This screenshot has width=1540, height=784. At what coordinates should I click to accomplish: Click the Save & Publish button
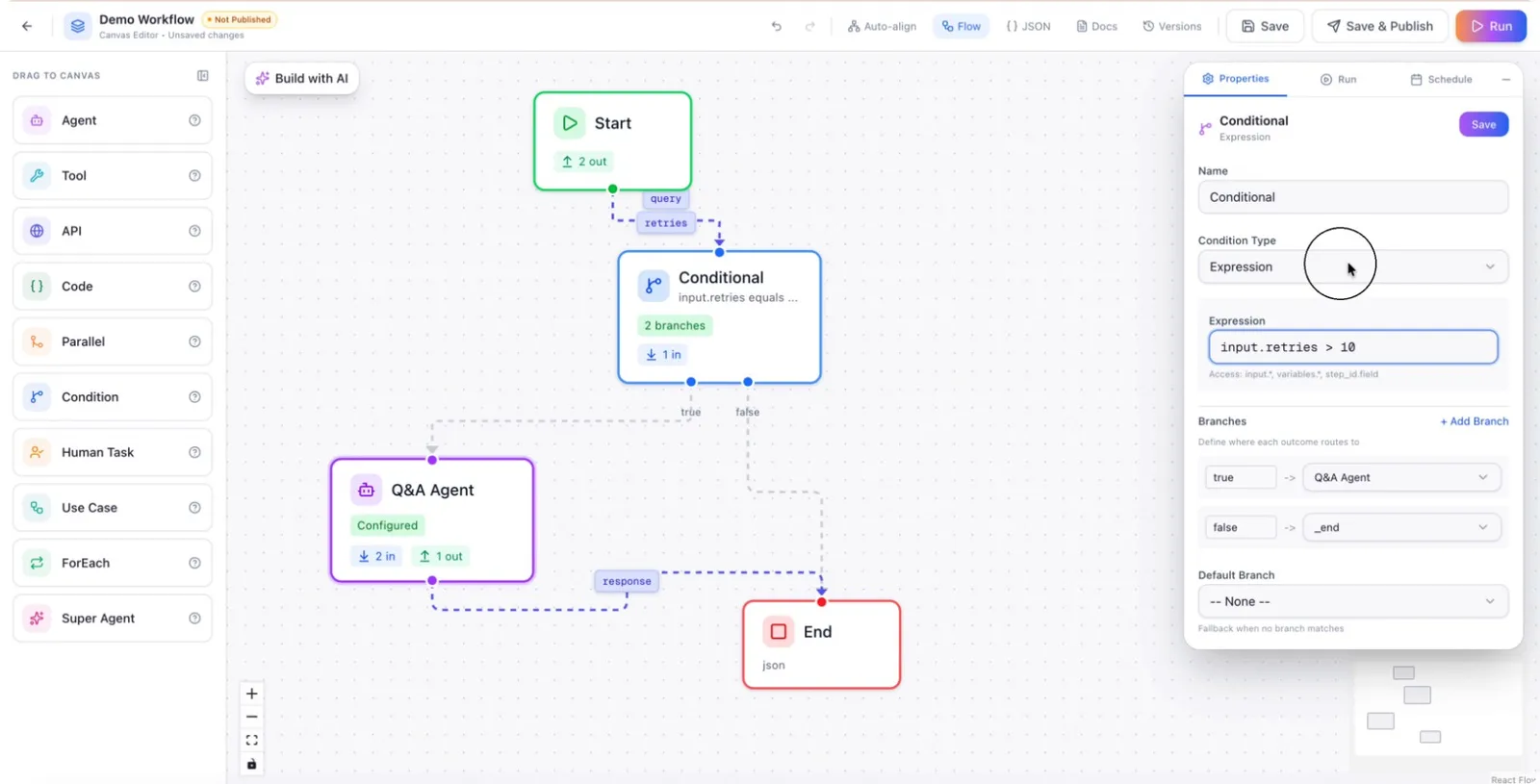pos(1379,26)
